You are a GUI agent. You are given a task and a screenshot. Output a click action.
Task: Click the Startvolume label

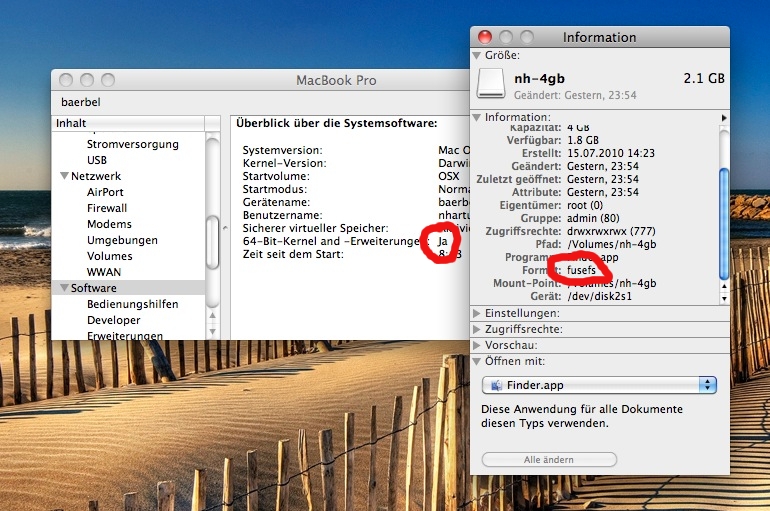[276, 176]
